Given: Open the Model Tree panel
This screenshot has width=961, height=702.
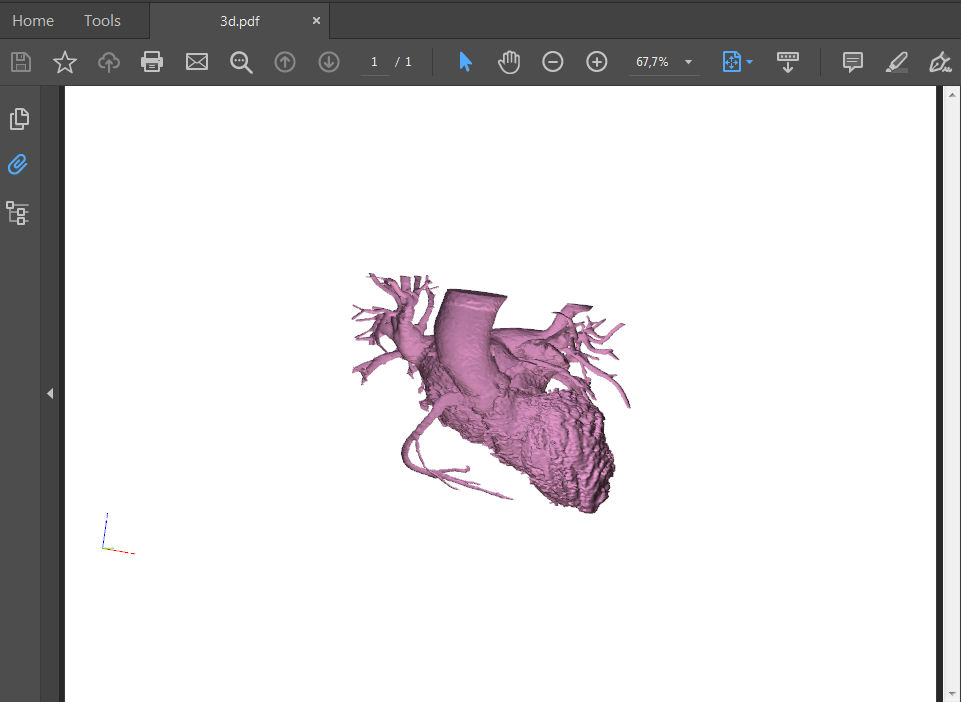Looking at the screenshot, I should [17, 213].
